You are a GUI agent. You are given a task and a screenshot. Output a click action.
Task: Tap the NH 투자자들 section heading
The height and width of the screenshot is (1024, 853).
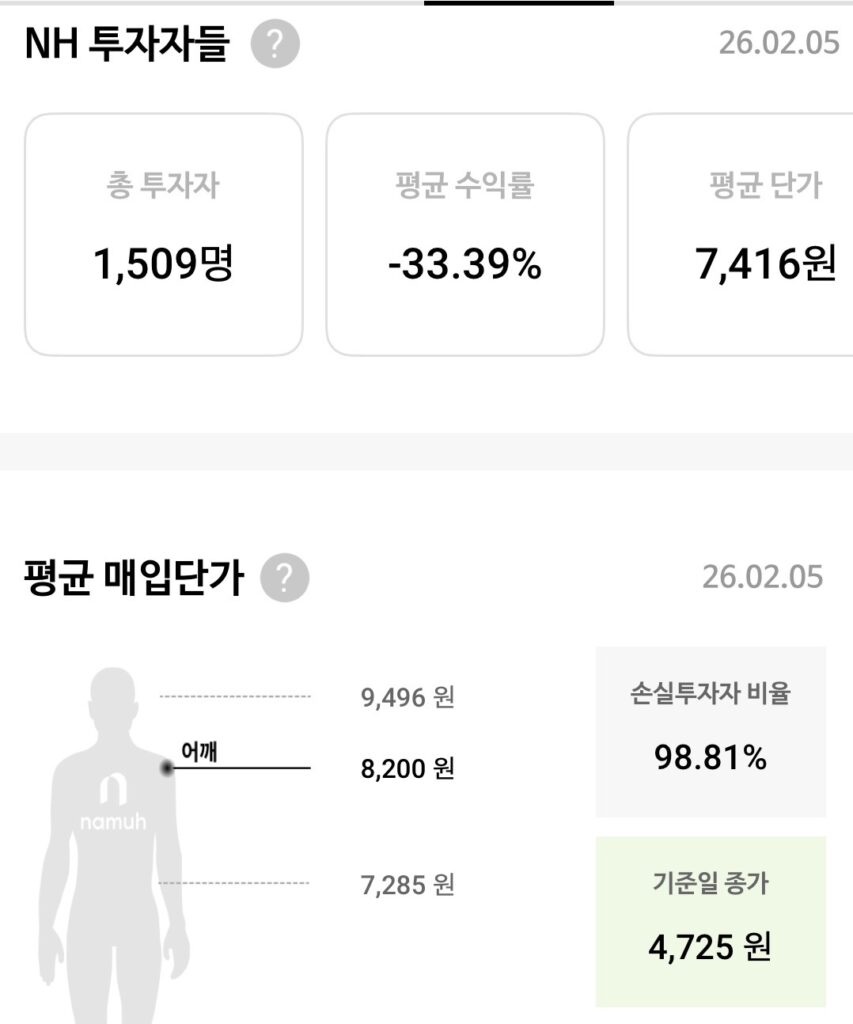(127, 45)
